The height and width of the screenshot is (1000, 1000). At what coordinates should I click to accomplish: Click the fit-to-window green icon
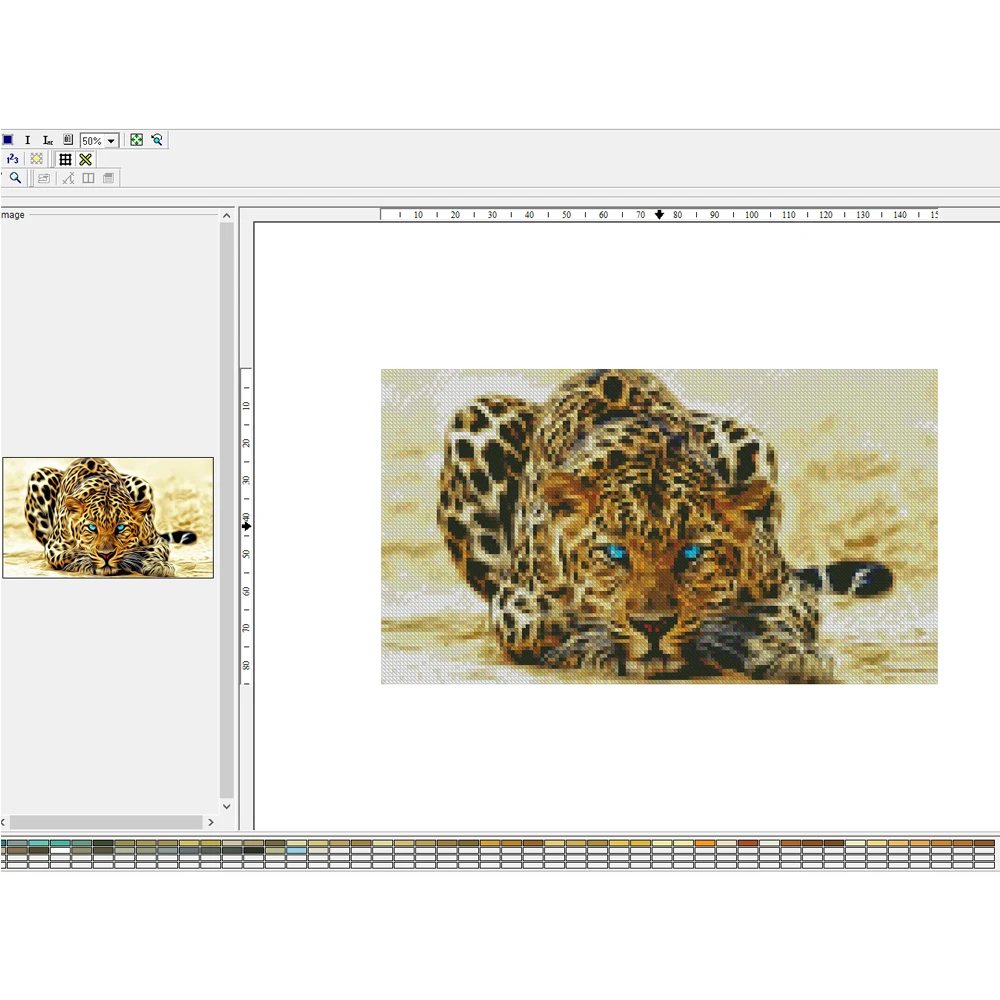(137, 139)
